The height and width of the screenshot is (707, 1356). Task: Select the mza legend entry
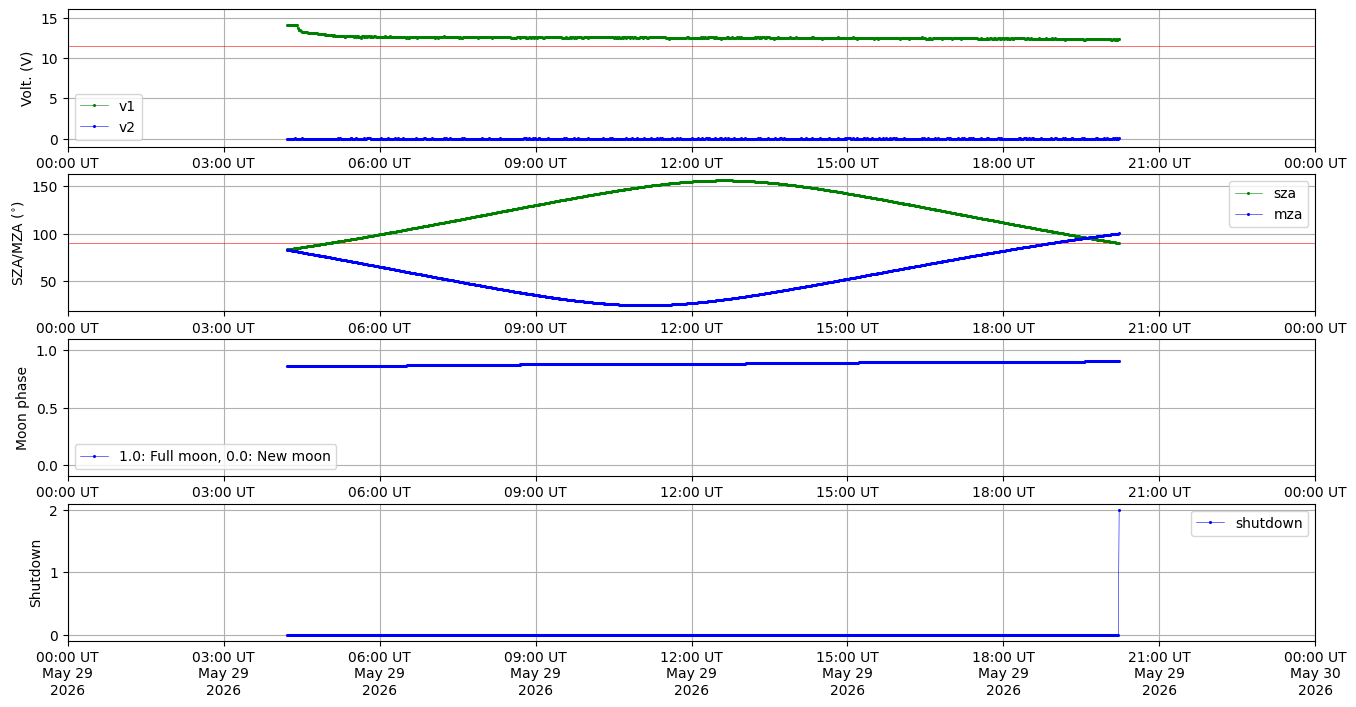pos(1268,213)
